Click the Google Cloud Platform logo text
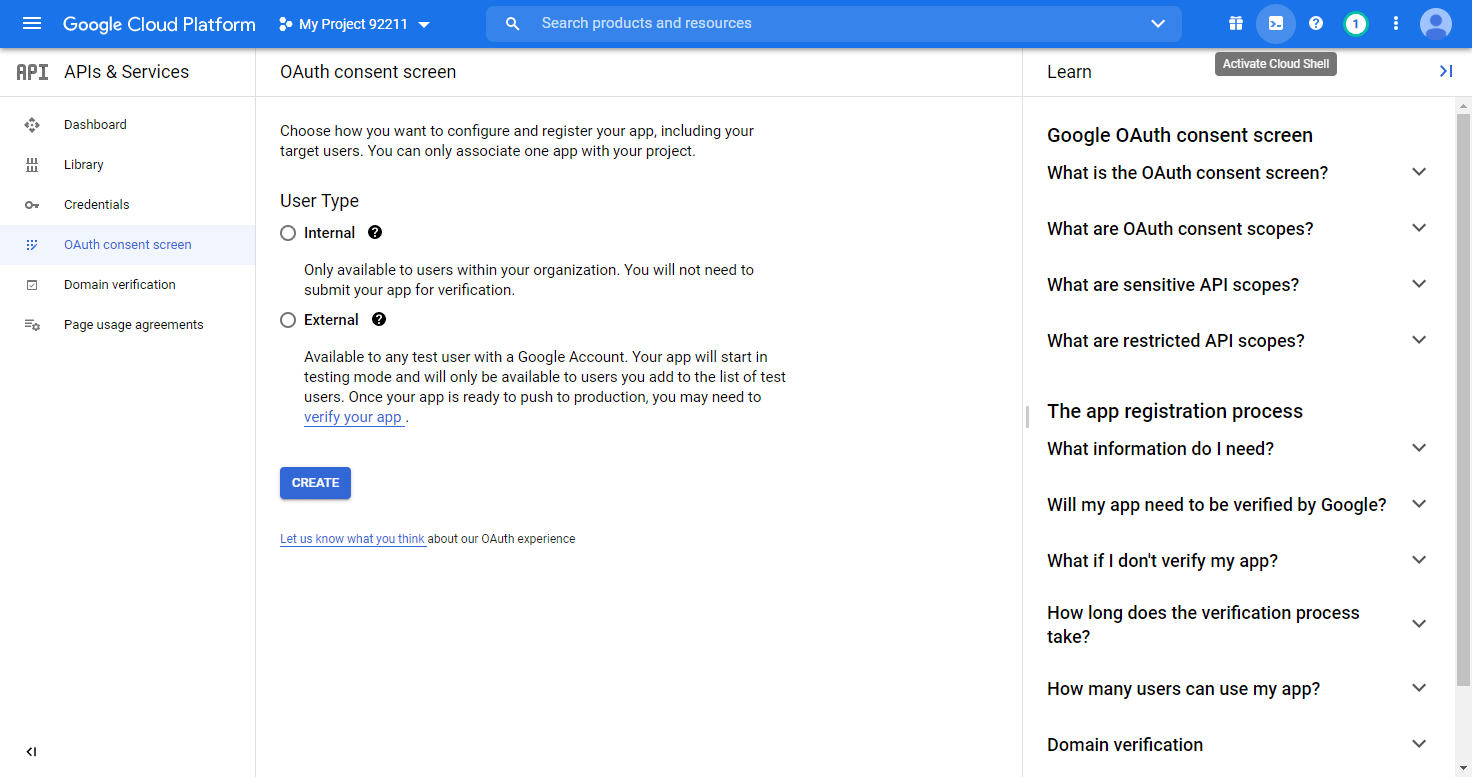The image size is (1472, 777). (x=159, y=24)
